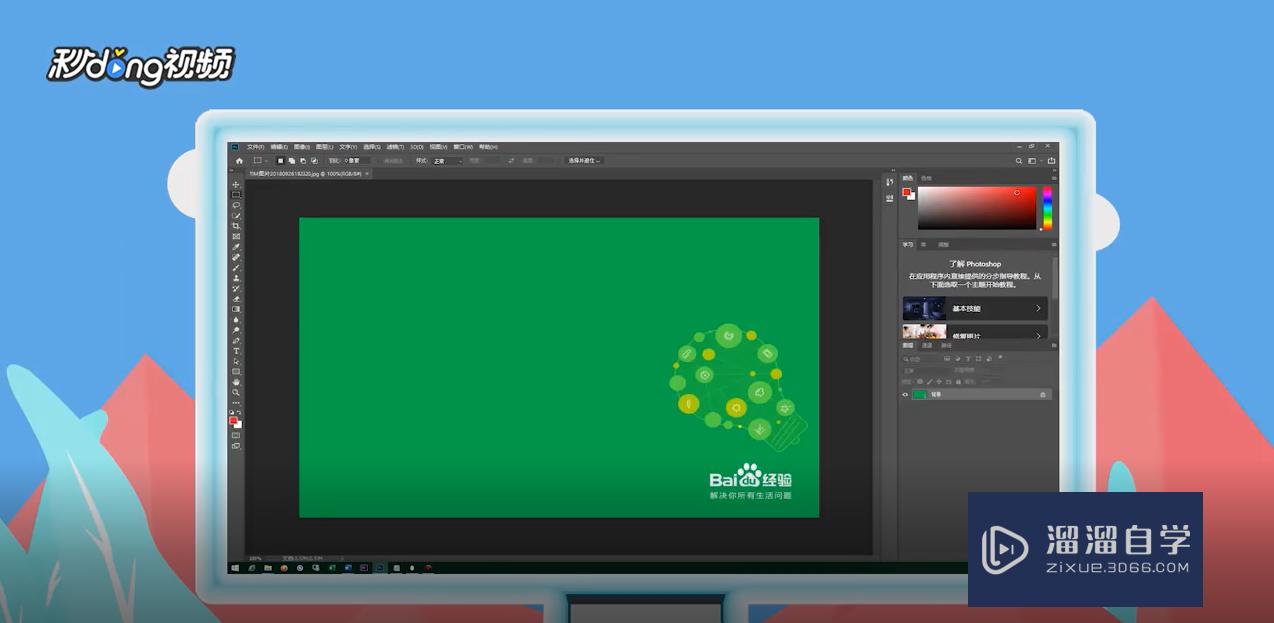Click the Select and Mask button

(585, 160)
